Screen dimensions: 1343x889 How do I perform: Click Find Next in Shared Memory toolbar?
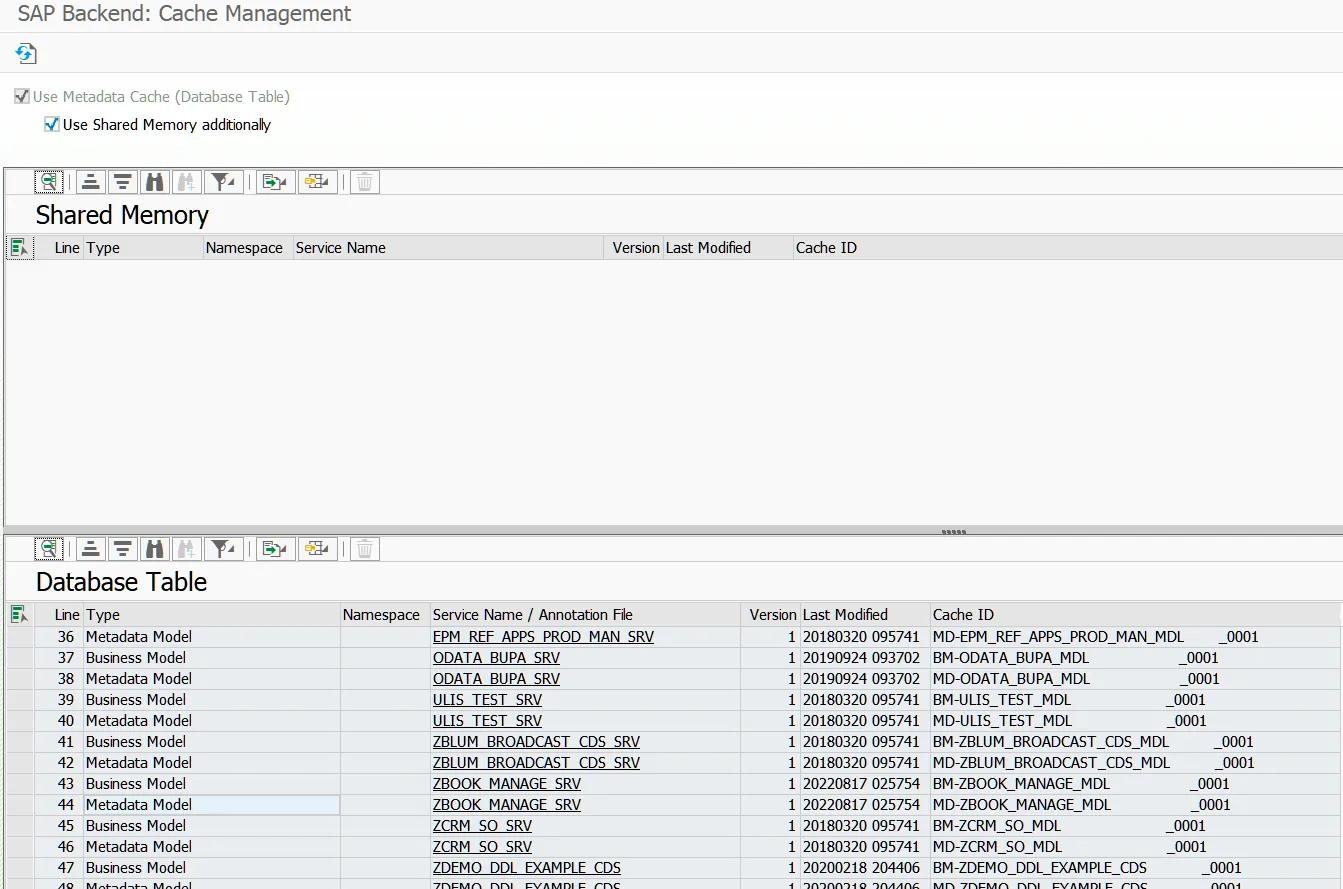point(186,182)
